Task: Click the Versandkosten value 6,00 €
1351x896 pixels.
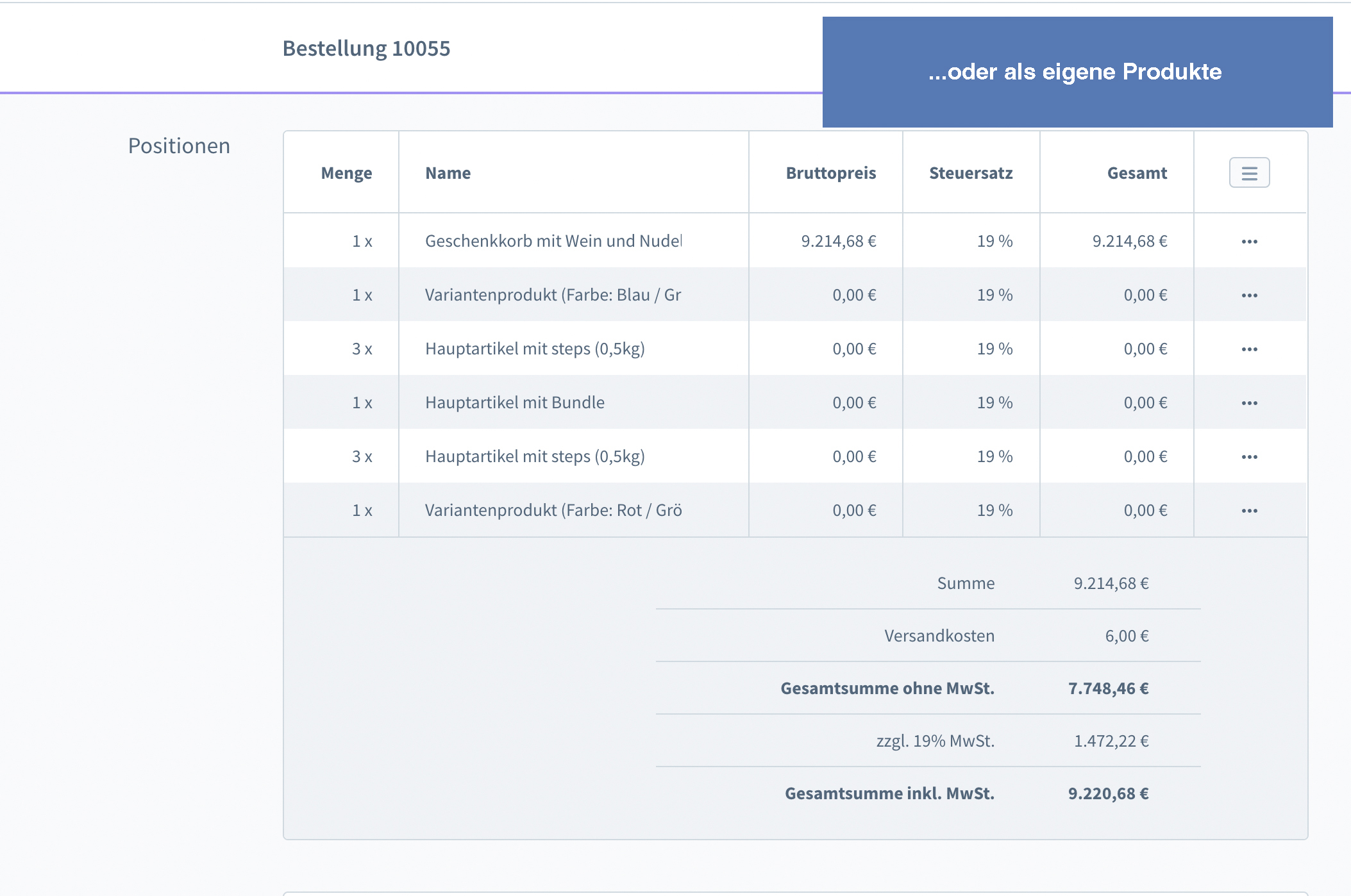Action: (x=1127, y=636)
